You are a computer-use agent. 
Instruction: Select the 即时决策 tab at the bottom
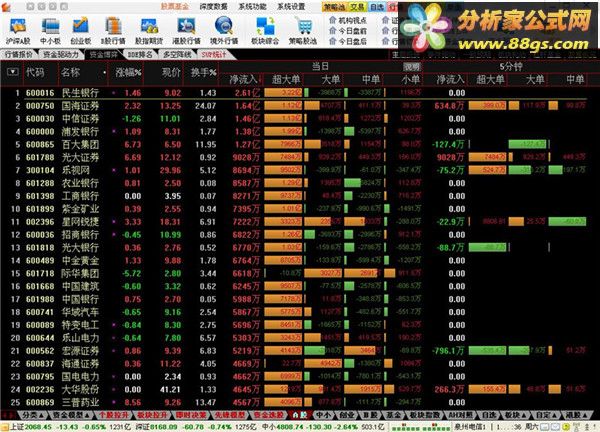click(191, 415)
